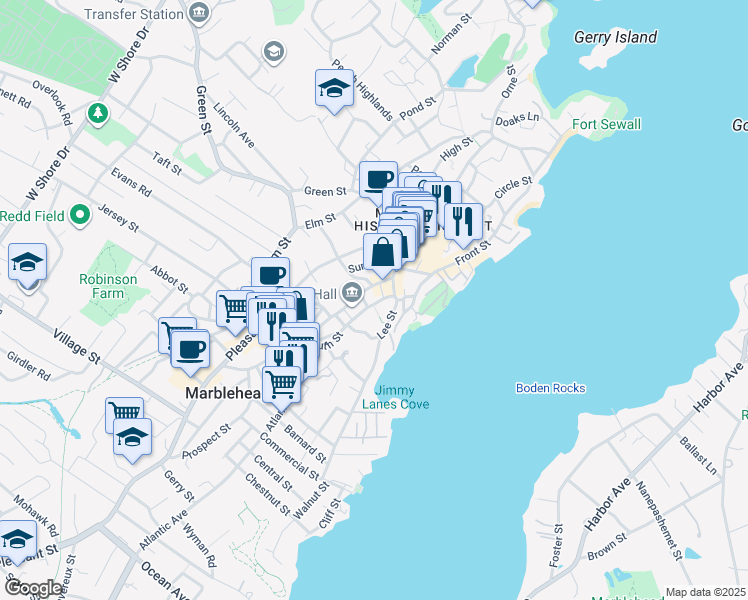Screen dimensions: 748x600
Task: Click the shopping cart marker above Barnard St
Action: click(x=282, y=383)
